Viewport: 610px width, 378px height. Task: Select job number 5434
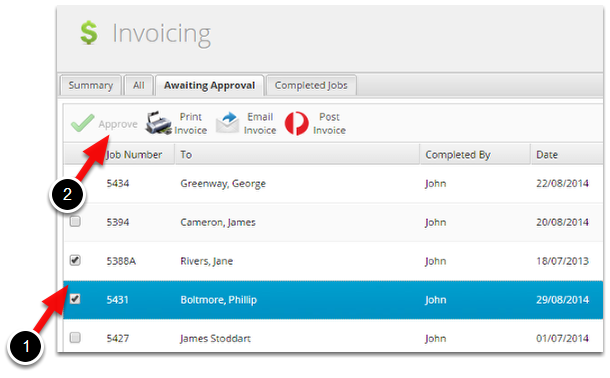point(118,184)
